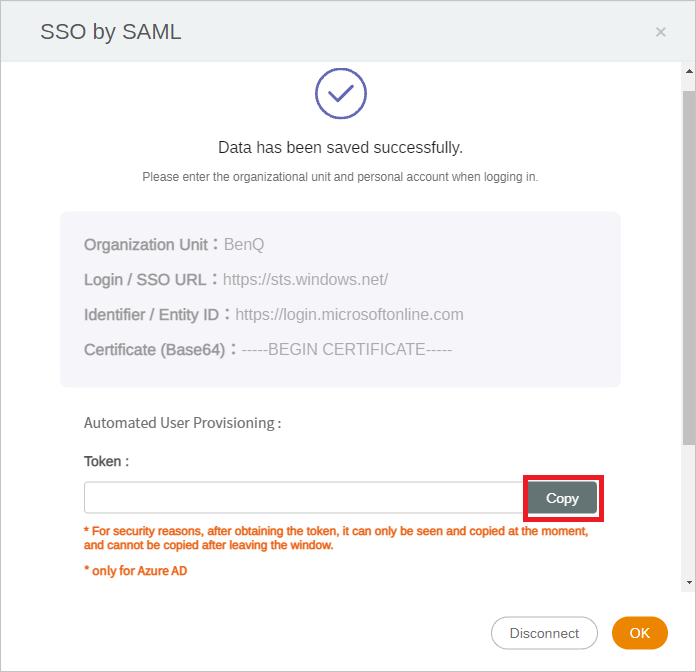This screenshot has width=696, height=672.
Task: Click the scrollbar up arrow
Action: click(689, 71)
